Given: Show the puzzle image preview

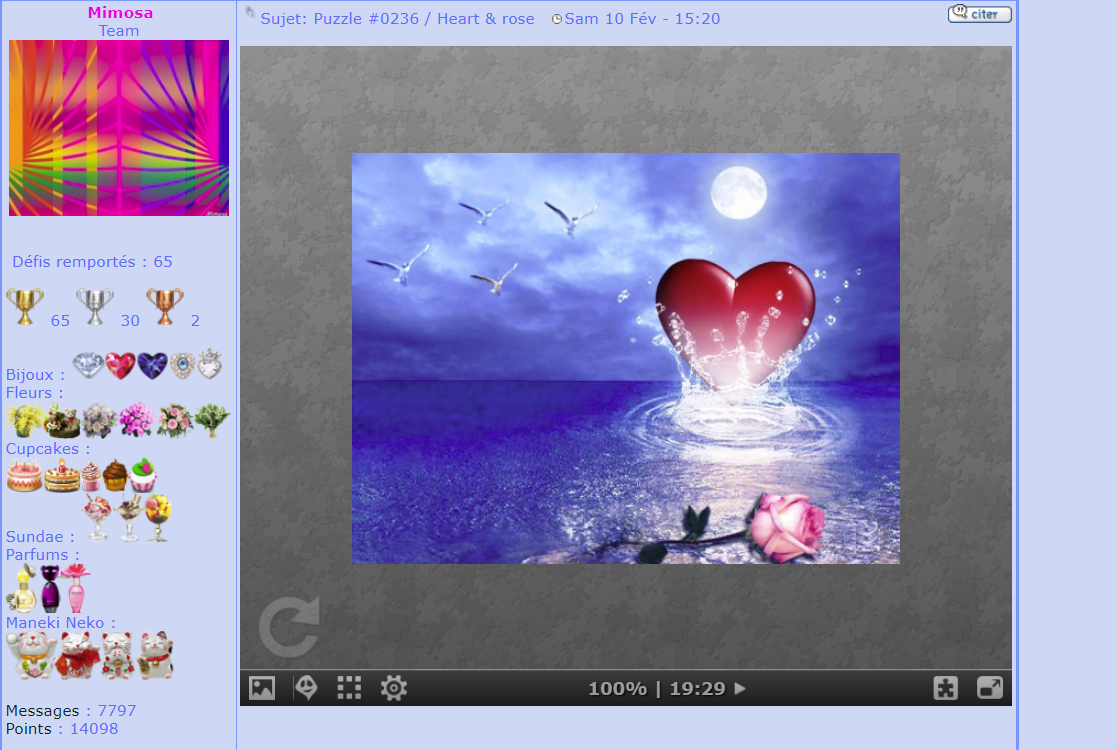Looking at the screenshot, I should (x=262, y=688).
